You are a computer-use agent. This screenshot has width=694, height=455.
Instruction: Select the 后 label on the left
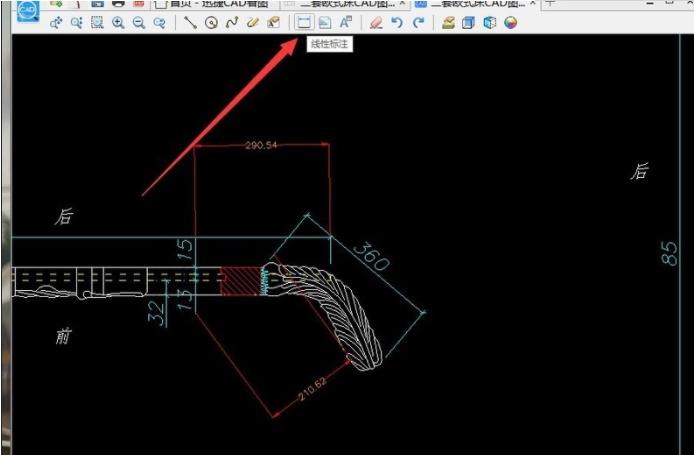click(x=64, y=217)
